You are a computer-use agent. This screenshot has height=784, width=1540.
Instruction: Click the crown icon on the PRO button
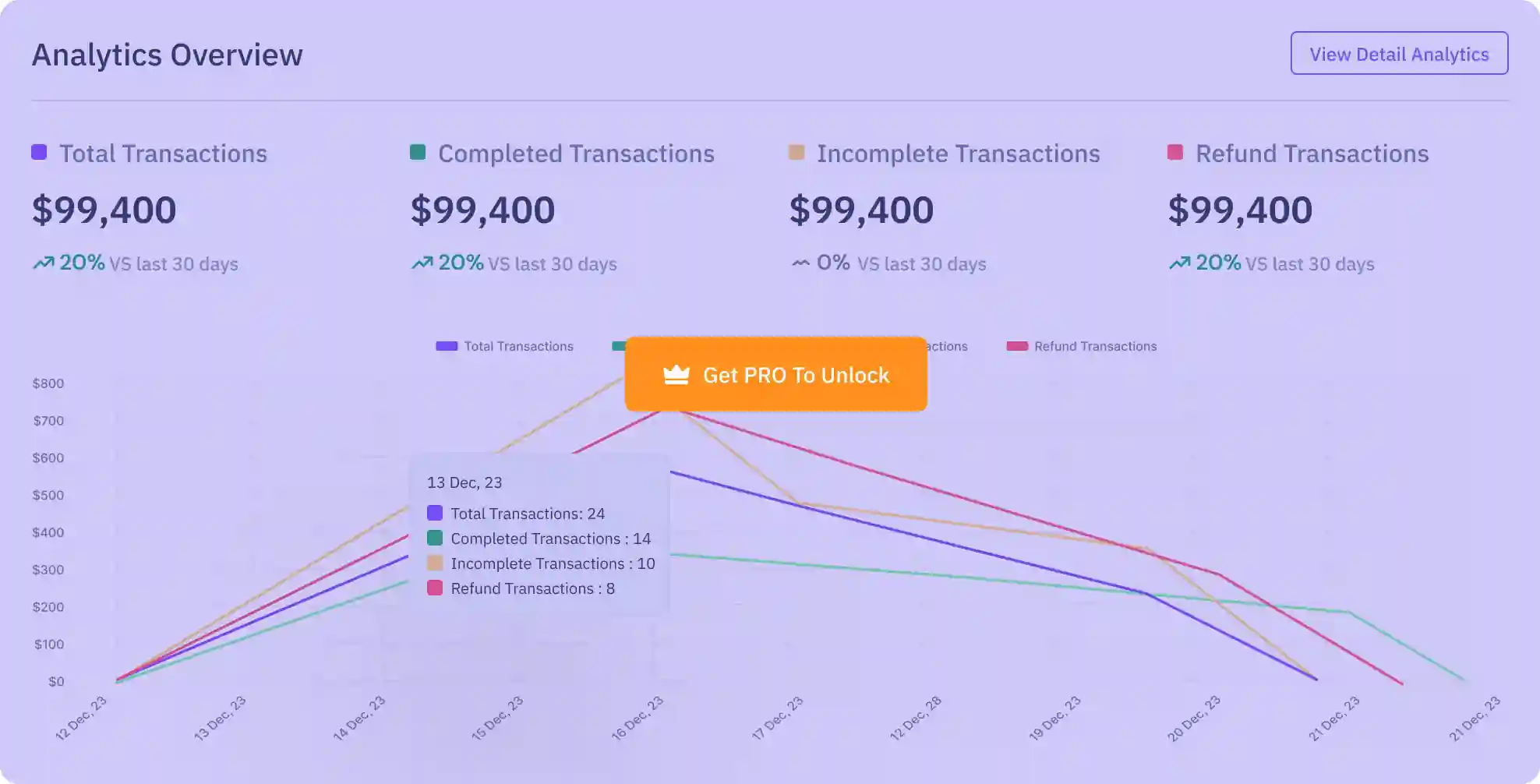tap(676, 375)
